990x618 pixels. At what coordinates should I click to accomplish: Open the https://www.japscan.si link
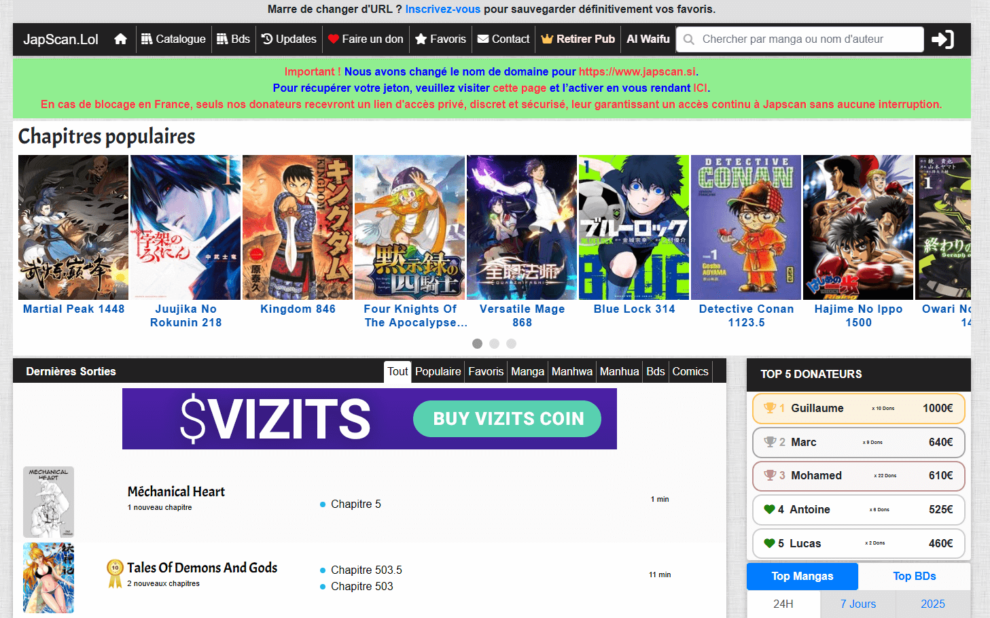(637, 72)
